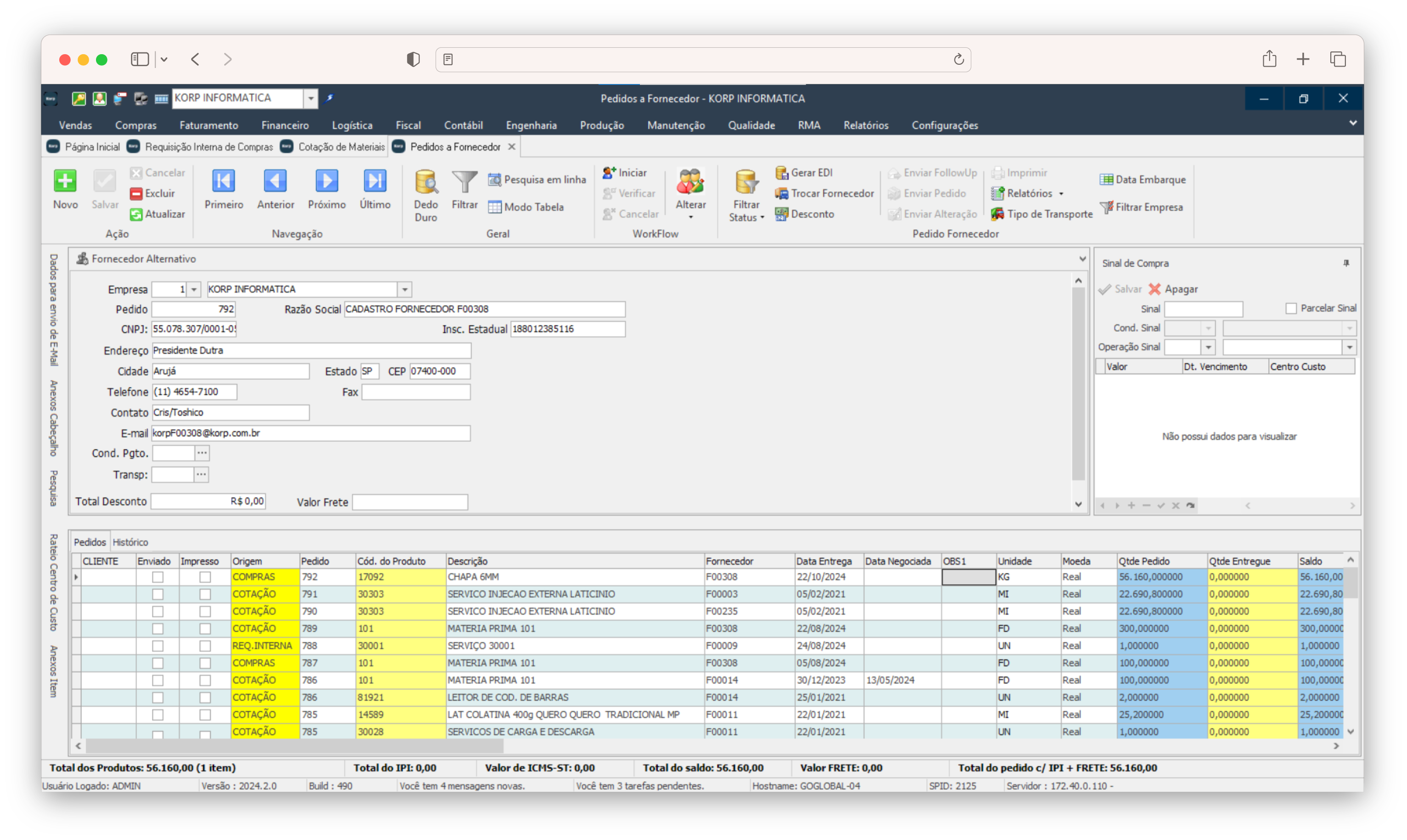The height and width of the screenshot is (840, 1407).
Task: Collapse the Fornecedor Alternativo panel chevron
Action: coord(1082,259)
